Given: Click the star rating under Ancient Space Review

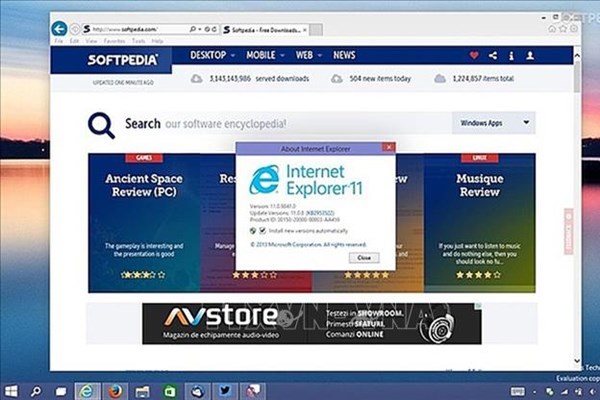Looking at the screenshot, I should (143, 274).
